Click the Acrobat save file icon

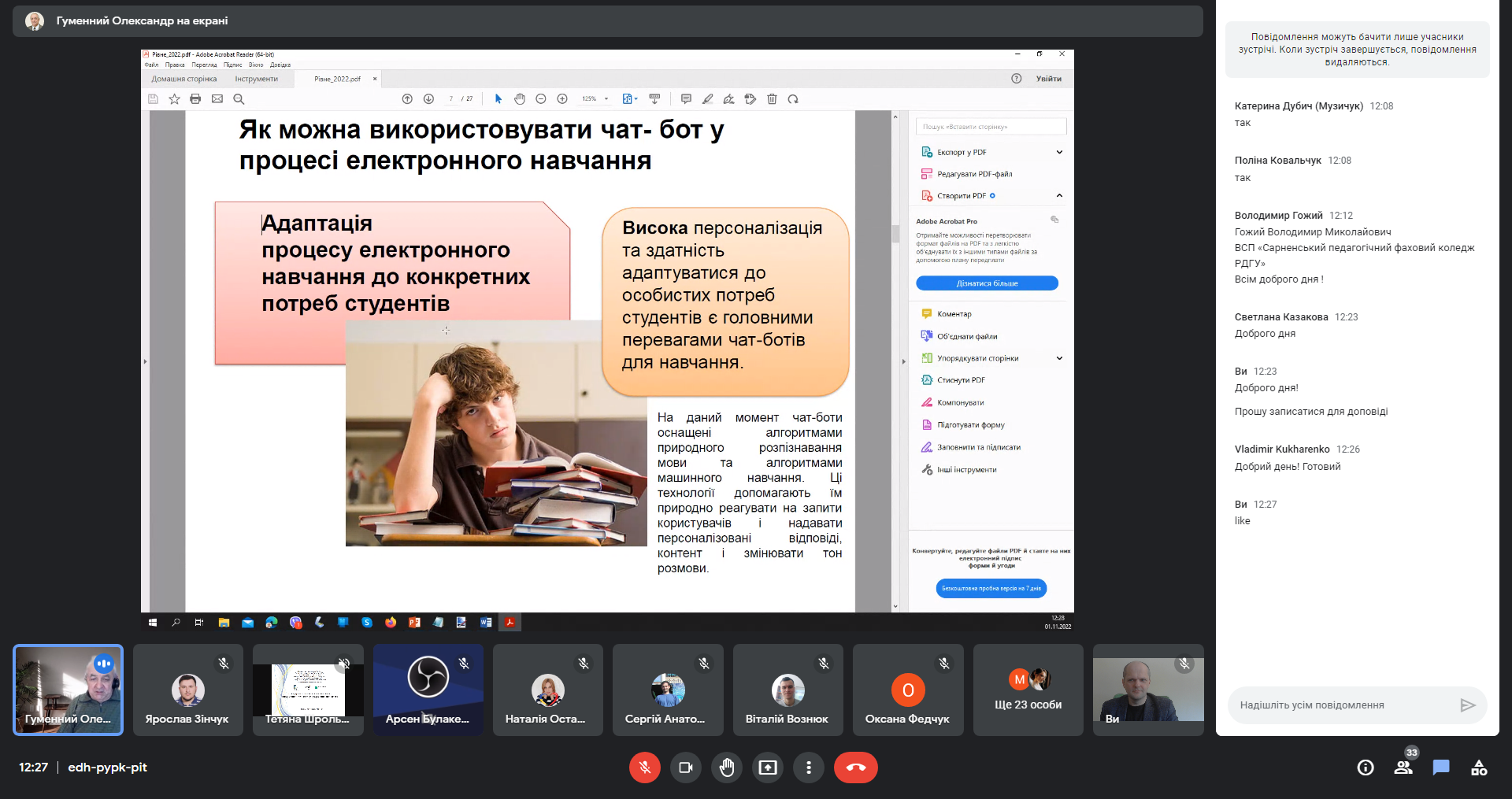coord(153,99)
